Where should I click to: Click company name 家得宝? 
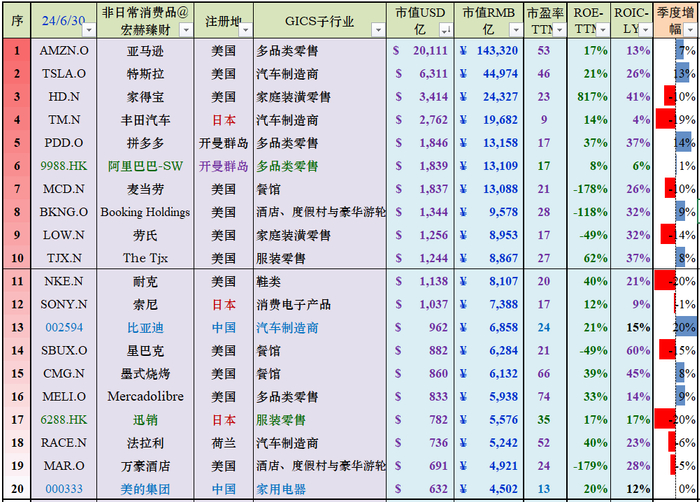(146, 96)
